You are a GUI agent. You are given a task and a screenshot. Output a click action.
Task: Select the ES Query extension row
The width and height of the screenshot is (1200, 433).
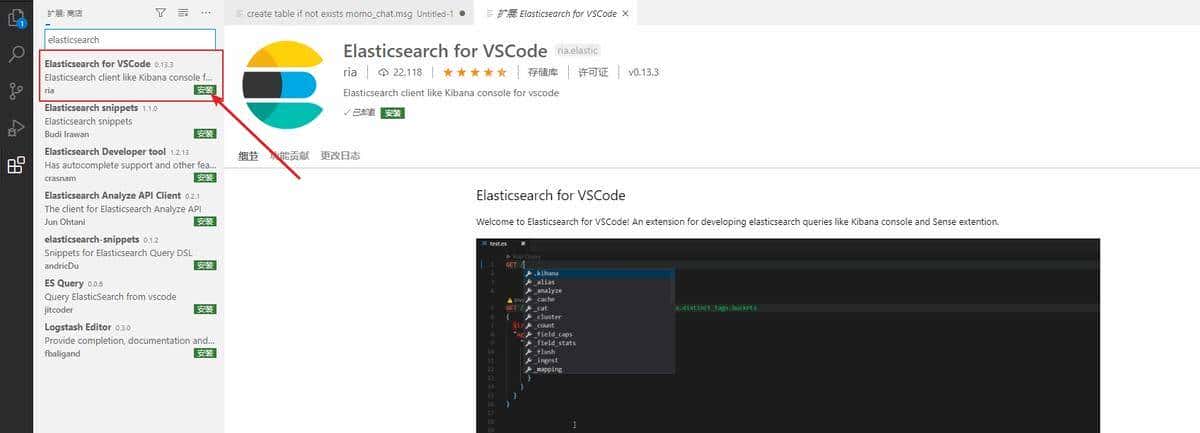point(130,296)
